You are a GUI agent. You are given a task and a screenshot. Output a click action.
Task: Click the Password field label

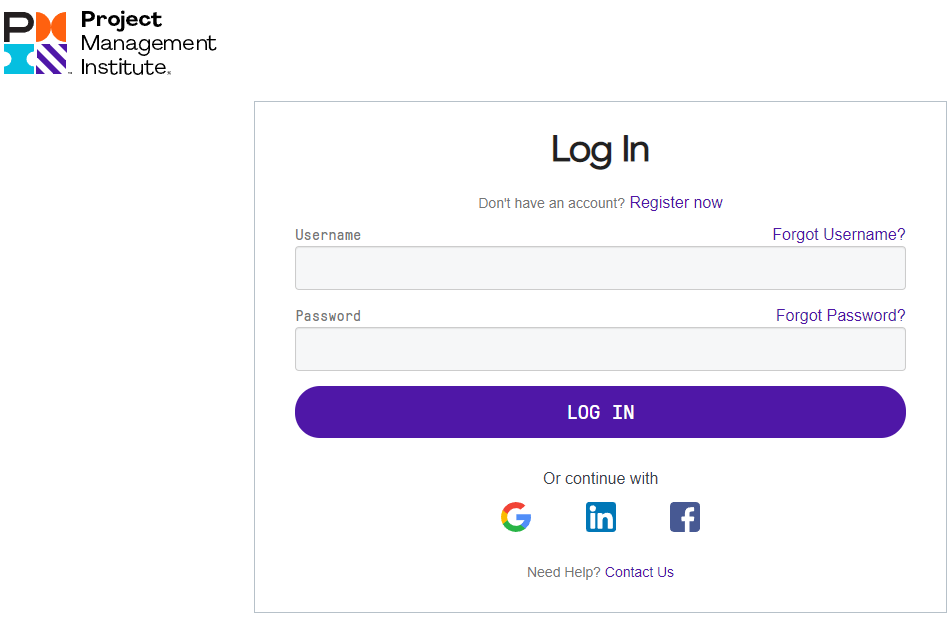click(x=328, y=316)
